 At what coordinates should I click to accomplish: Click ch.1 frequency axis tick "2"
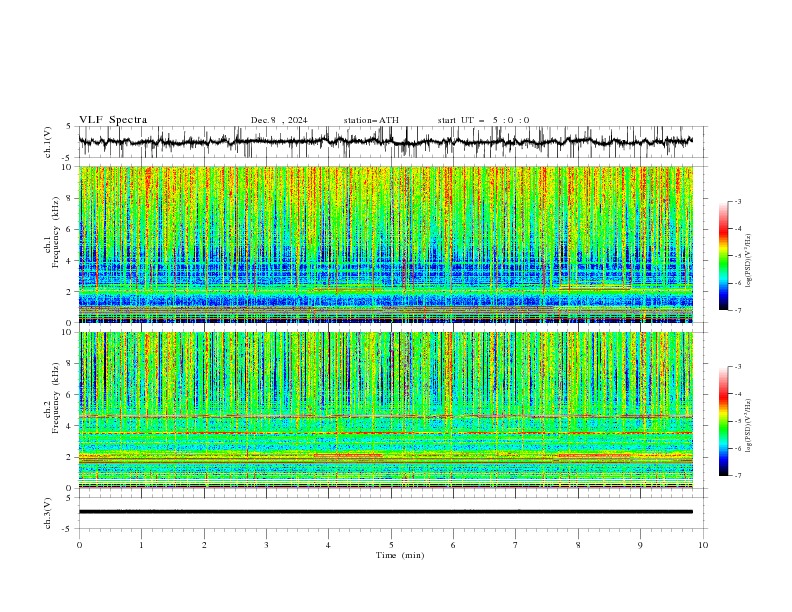71,292
